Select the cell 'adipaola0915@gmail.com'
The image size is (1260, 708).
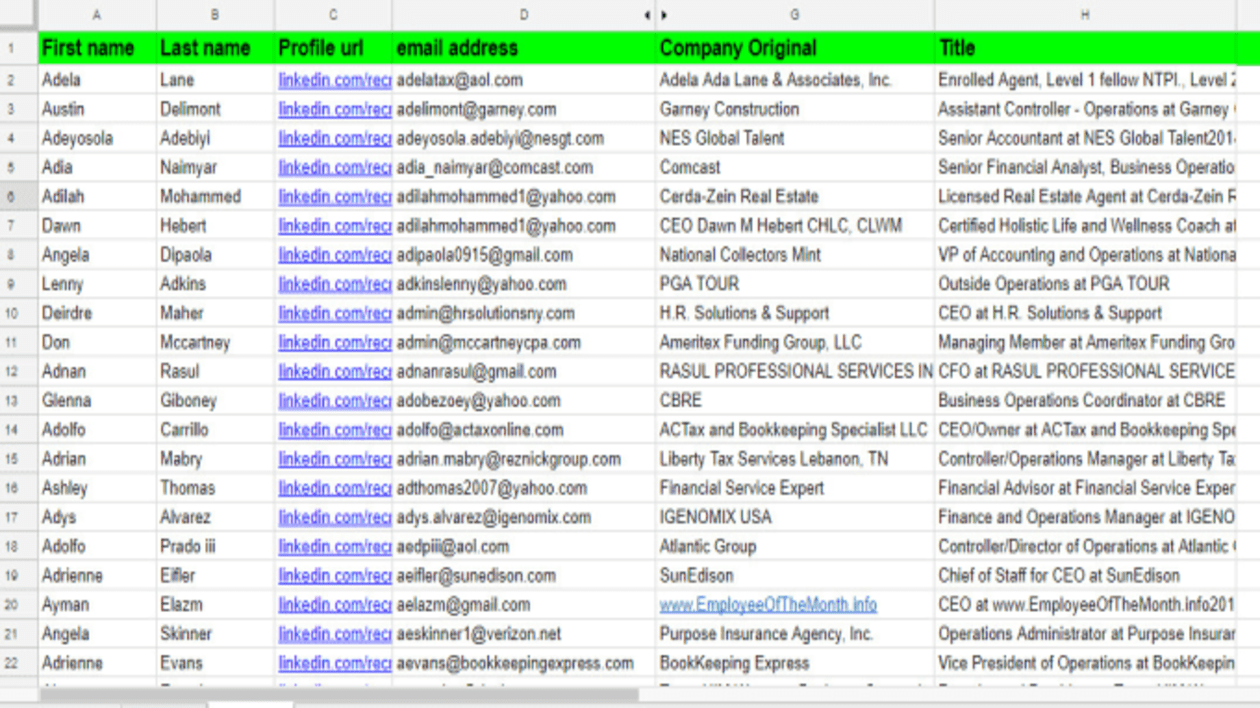pyautogui.click(x=524, y=255)
